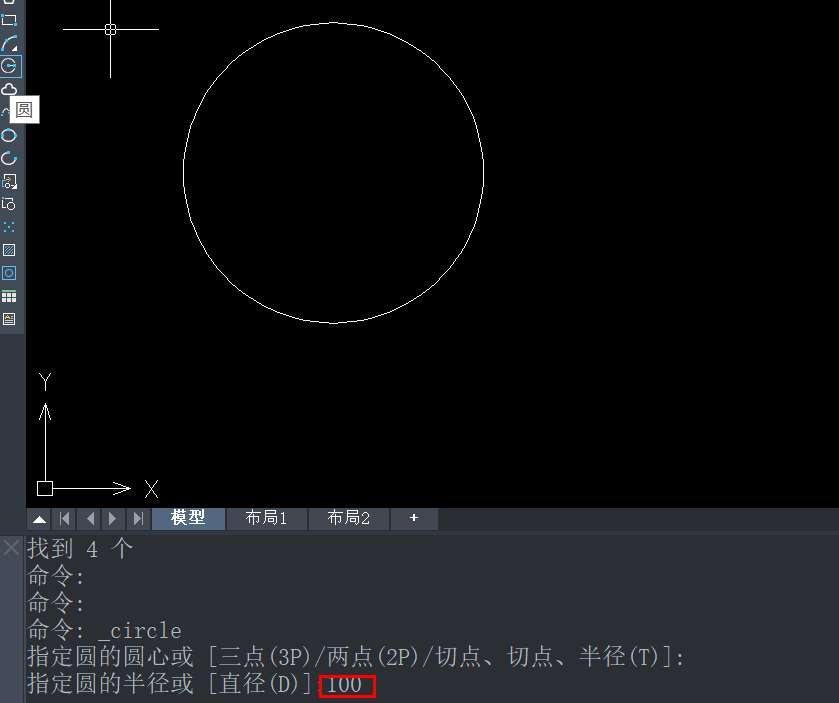Click the 三点(3P) option in command prompt
Screen dimensions: 839x703
click(265, 657)
